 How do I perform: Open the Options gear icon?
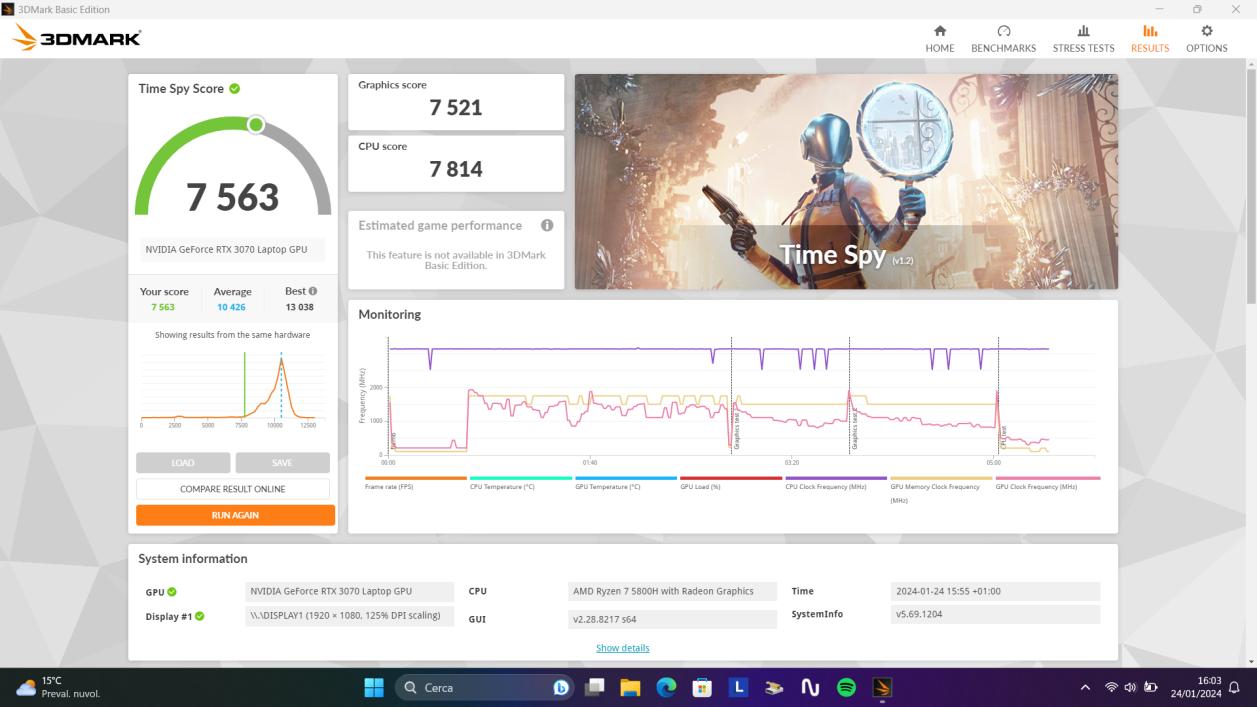[x=1207, y=32]
